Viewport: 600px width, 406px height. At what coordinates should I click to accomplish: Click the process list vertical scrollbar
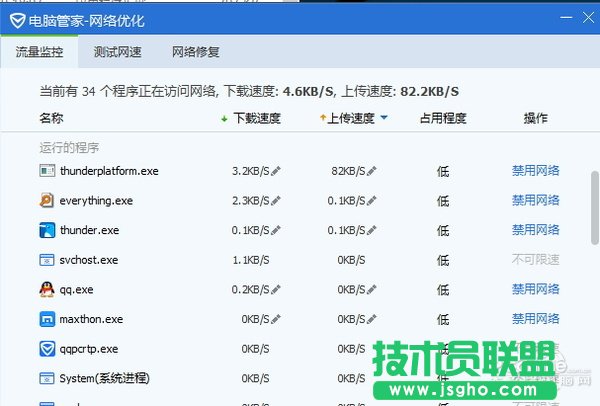[595, 208]
